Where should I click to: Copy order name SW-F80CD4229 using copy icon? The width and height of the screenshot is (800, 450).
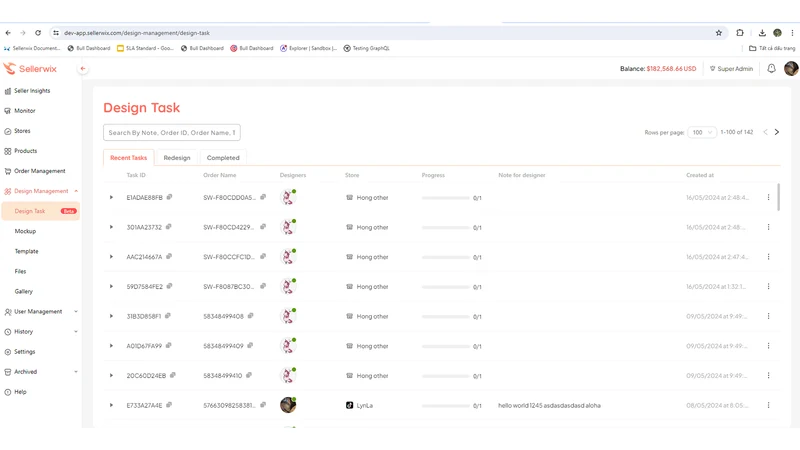263,227
